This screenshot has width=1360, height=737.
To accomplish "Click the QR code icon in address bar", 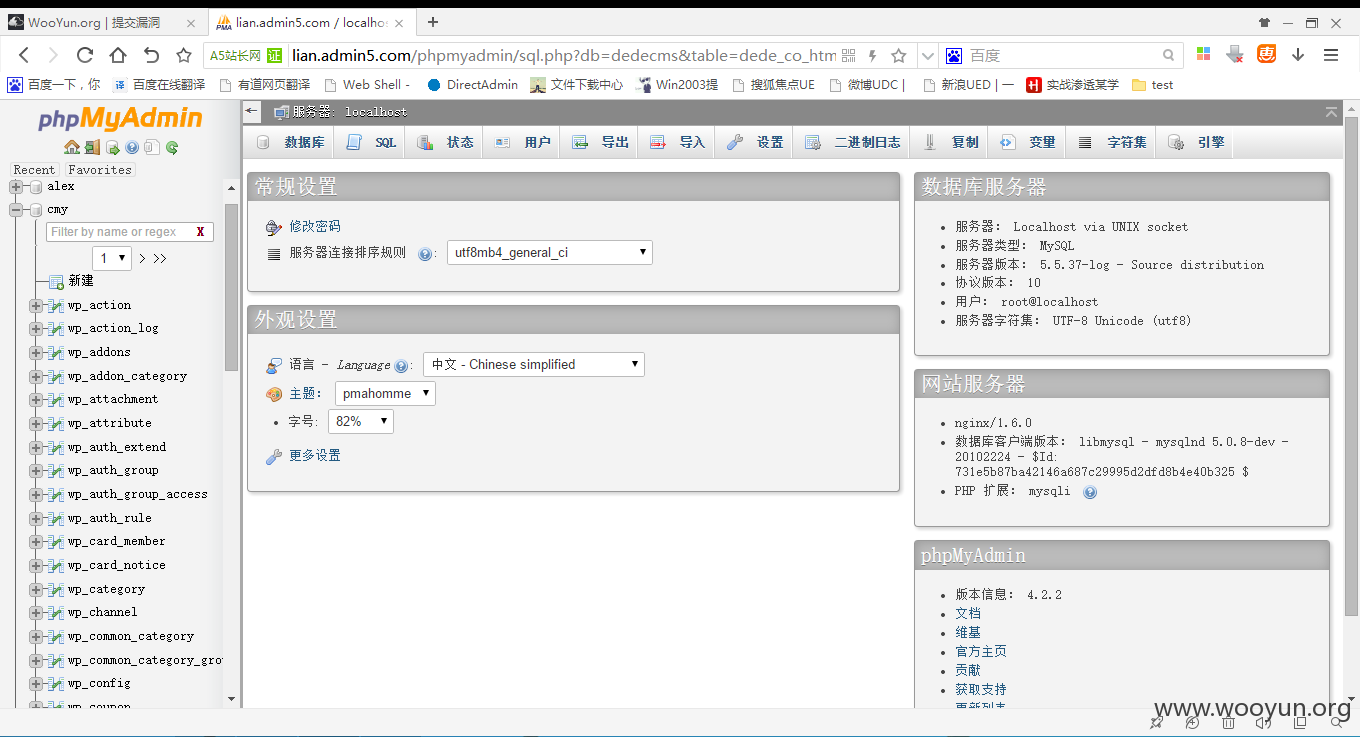I will click(849, 56).
